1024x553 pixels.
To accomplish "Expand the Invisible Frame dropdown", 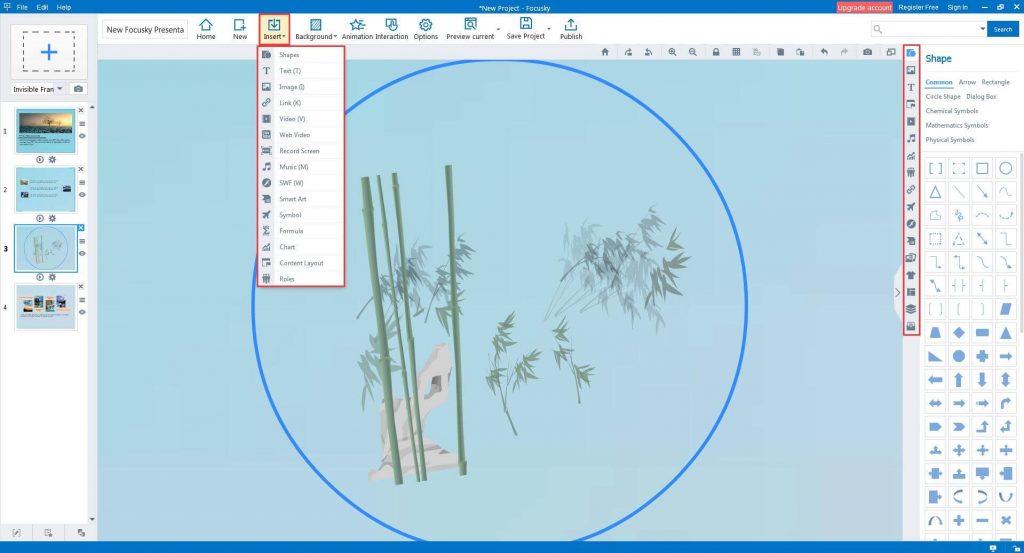I will coord(60,89).
